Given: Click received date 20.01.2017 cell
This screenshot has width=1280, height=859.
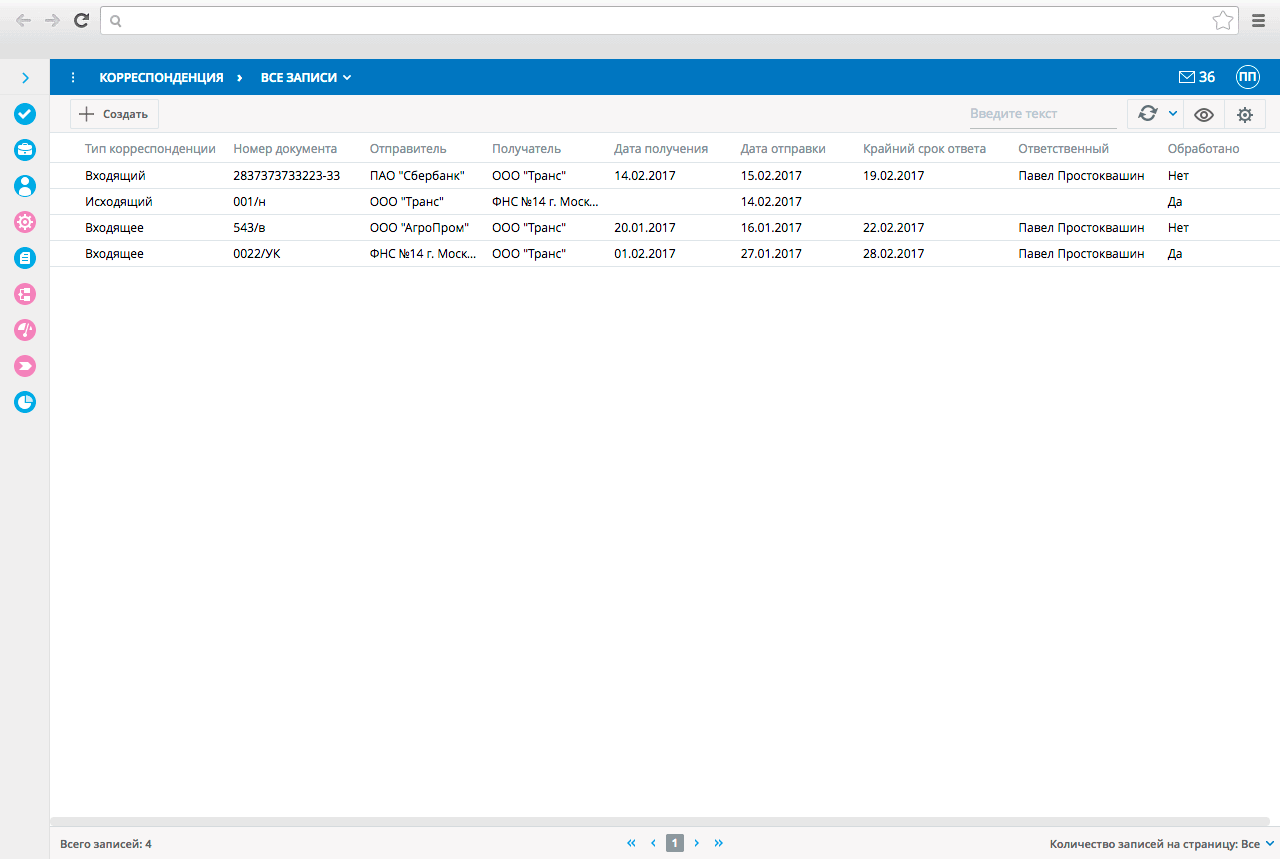Looking at the screenshot, I should pos(645,227).
